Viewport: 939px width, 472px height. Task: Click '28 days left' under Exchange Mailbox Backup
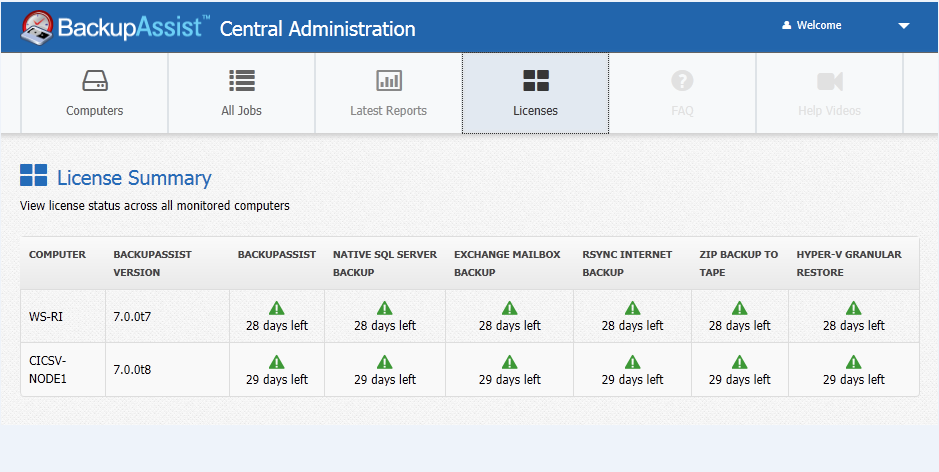510,326
